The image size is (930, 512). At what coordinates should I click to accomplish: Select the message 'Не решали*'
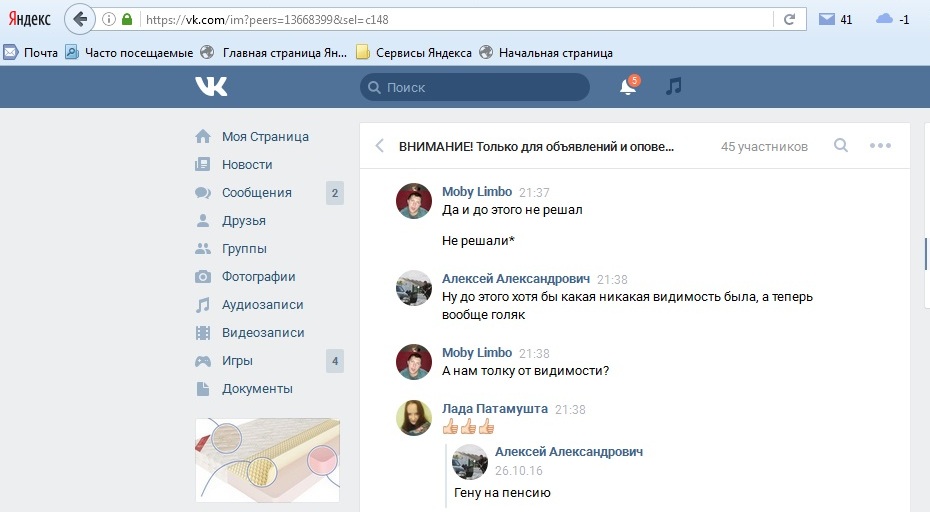coord(478,241)
